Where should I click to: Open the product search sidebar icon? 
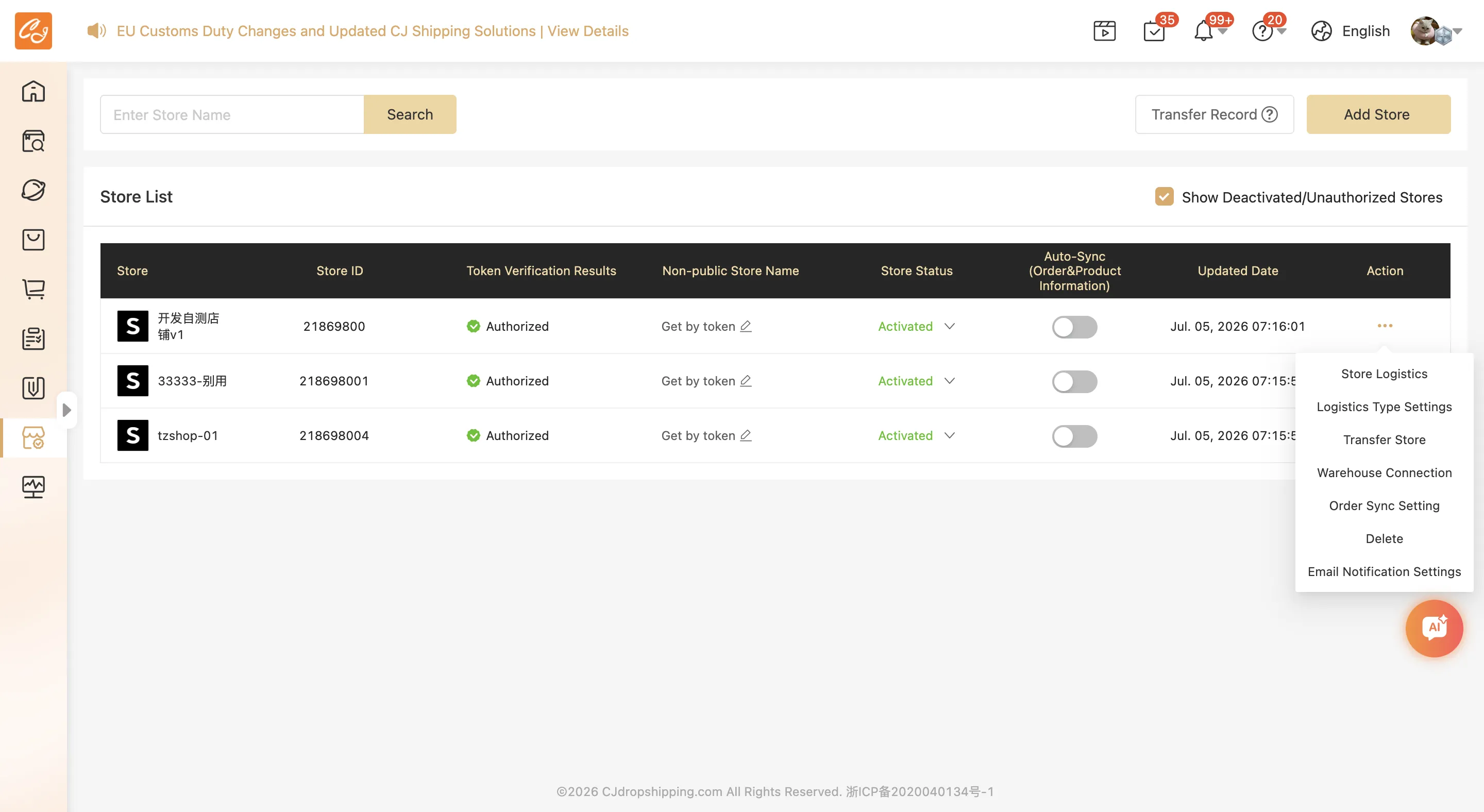coord(33,141)
